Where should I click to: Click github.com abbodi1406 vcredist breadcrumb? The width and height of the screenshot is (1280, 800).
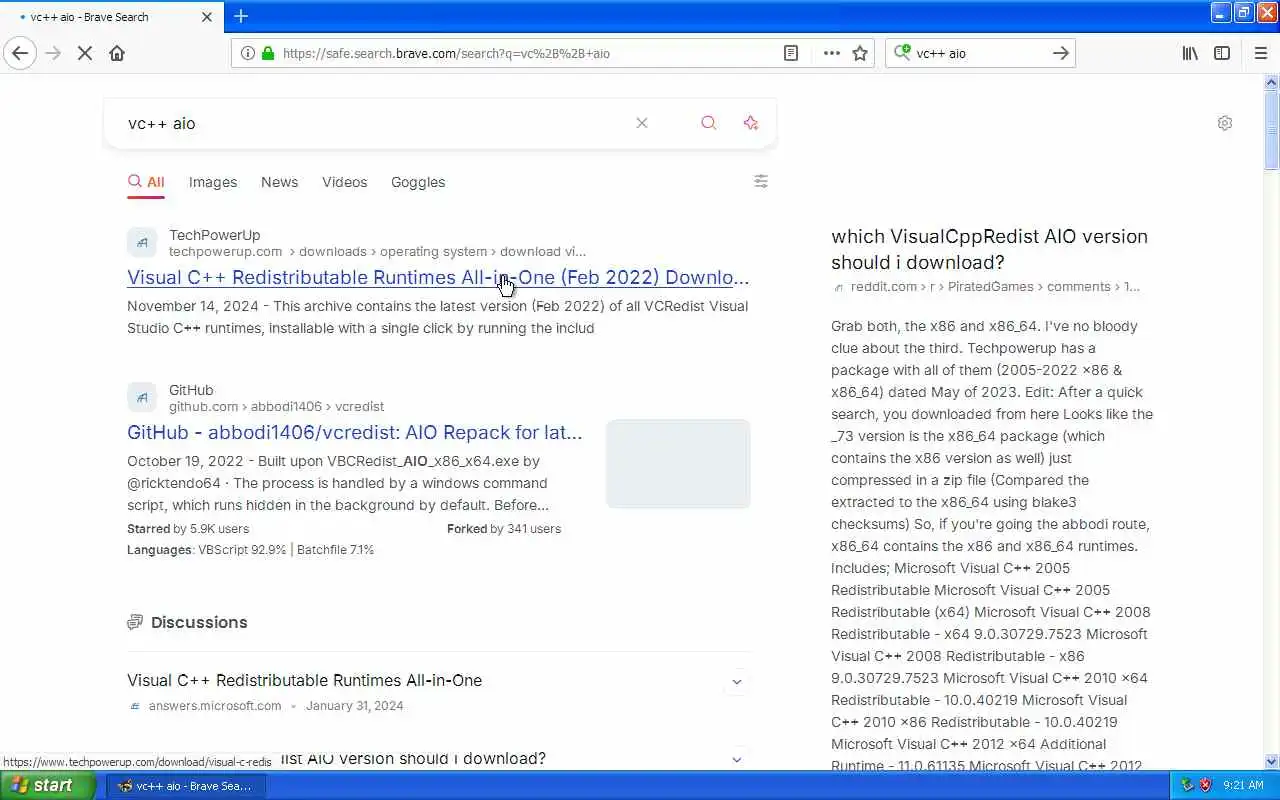pyautogui.click(x=276, y=406)
